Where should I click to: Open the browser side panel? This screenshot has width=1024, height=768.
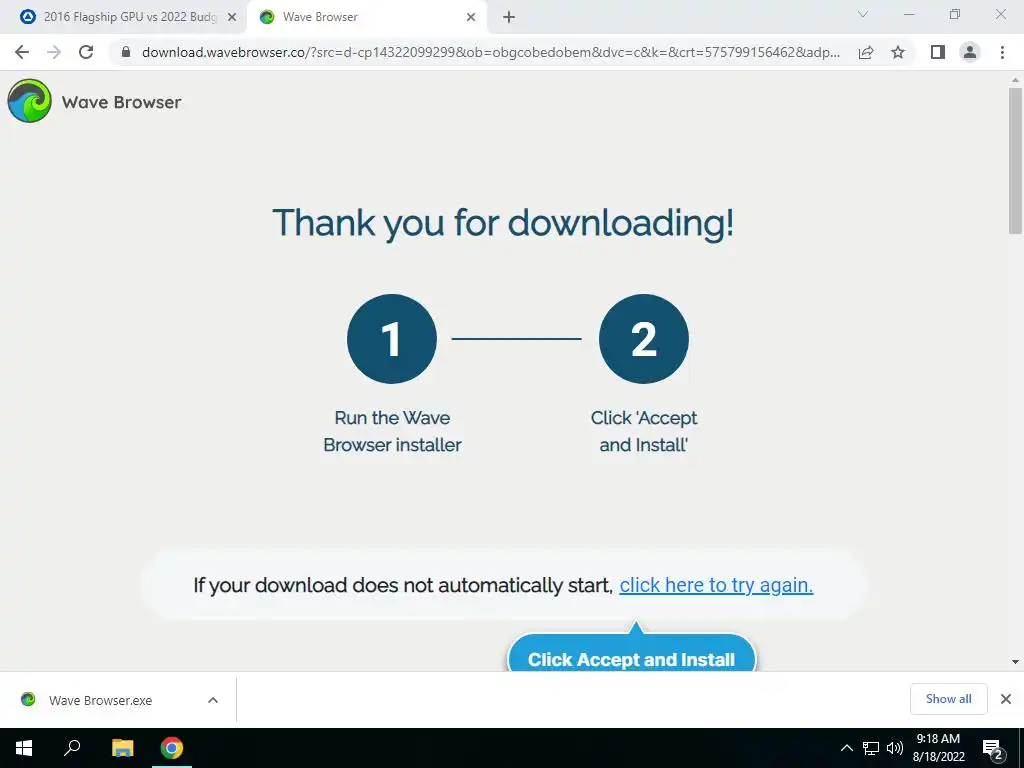point(938,52)
